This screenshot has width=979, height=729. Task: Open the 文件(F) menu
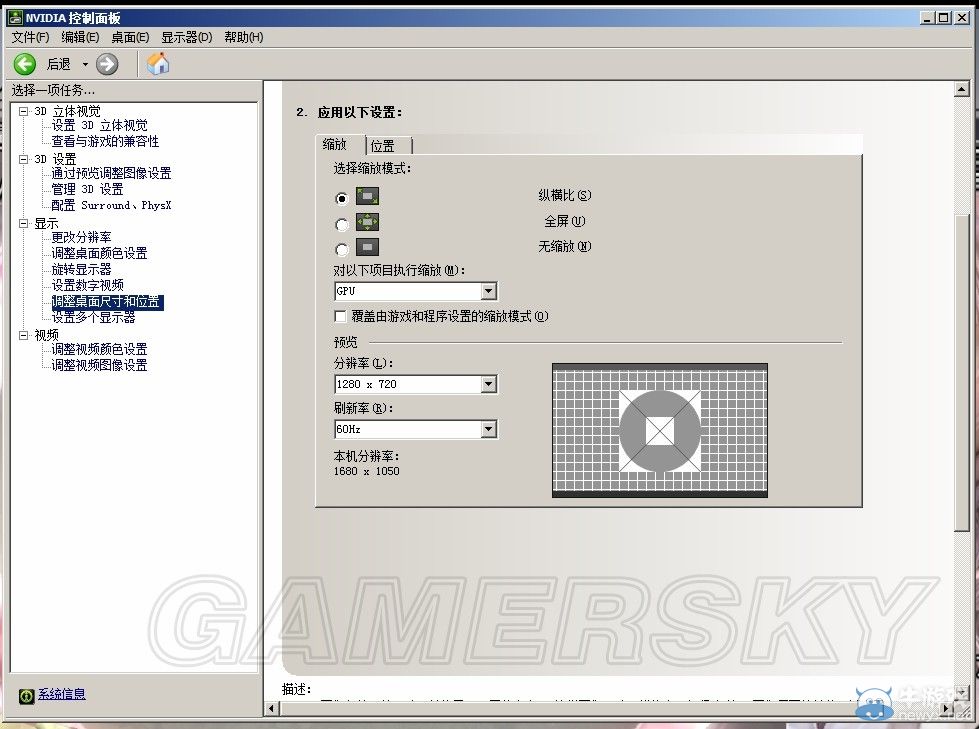tap(30, 37)
